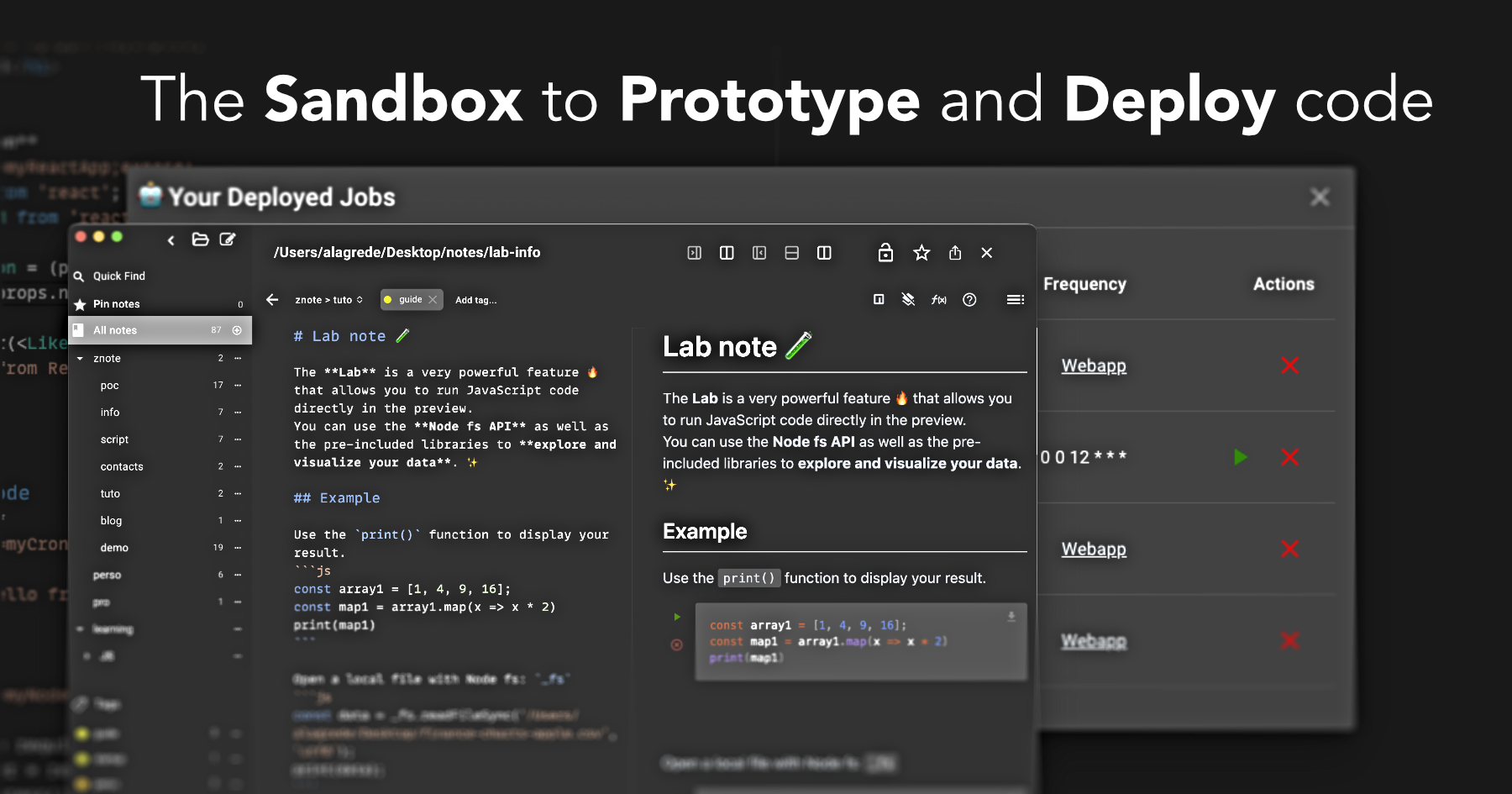
Task: Open the tuto folder
Action: (x=110, y=493)
